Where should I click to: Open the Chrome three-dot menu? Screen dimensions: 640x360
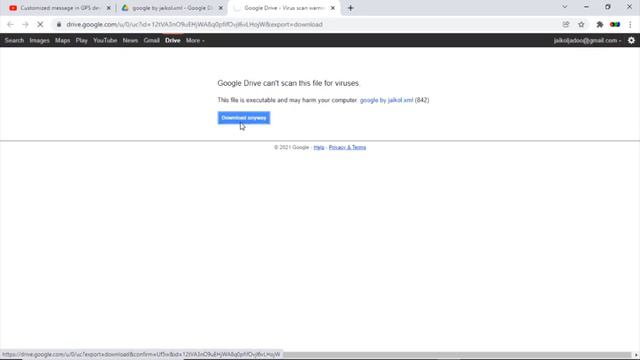pyautogui.click(x=630, y=24)
